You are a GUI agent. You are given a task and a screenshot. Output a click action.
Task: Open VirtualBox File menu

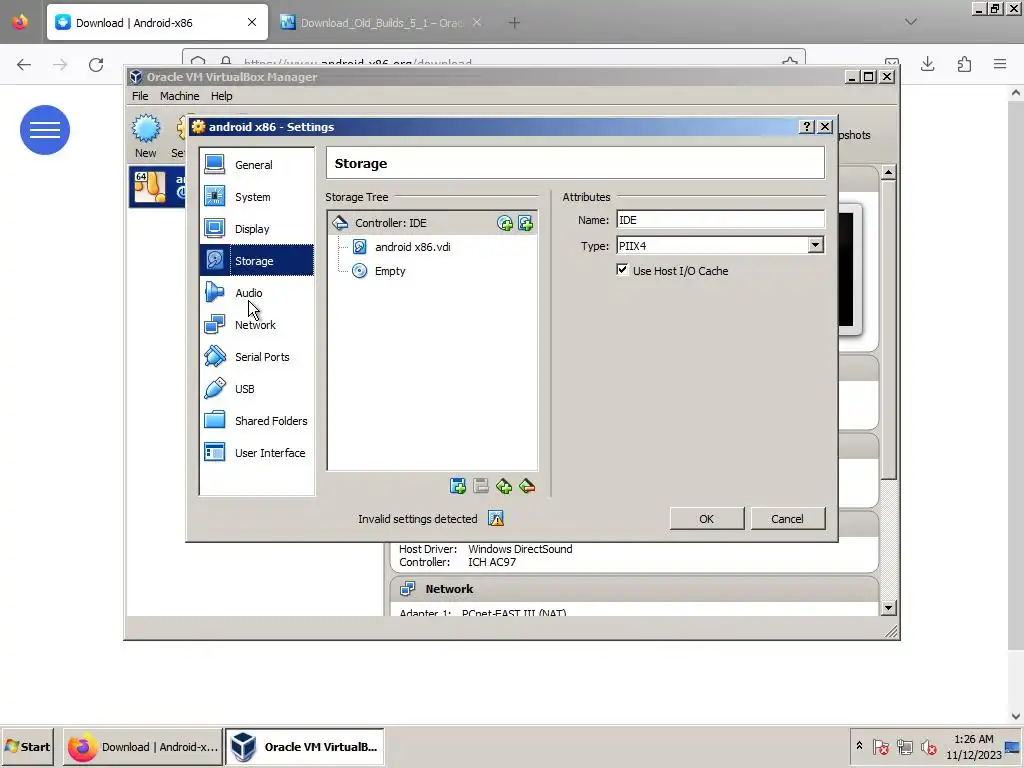tap(140, 96)
